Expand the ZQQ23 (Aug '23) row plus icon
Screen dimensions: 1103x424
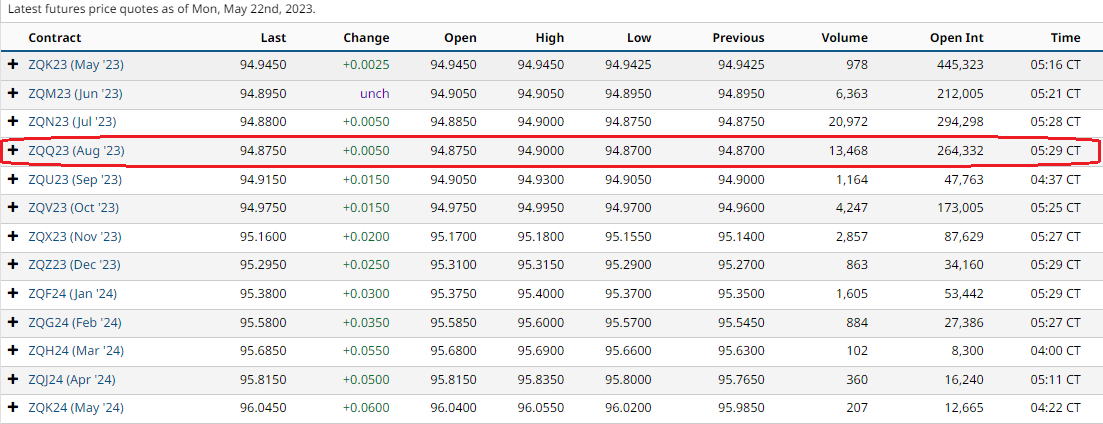(13, 151)
